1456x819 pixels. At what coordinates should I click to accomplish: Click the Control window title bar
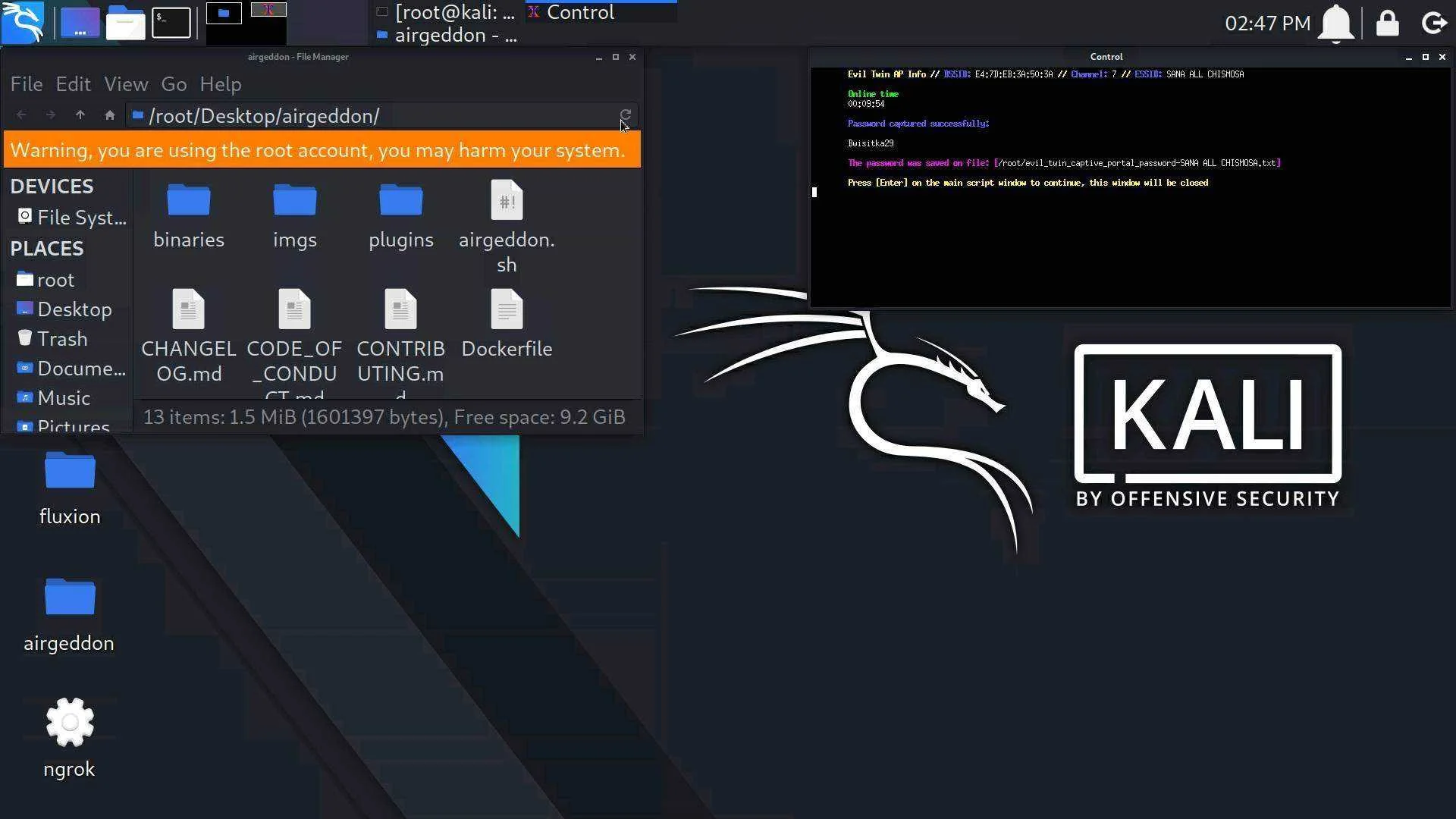(1106, 57)
